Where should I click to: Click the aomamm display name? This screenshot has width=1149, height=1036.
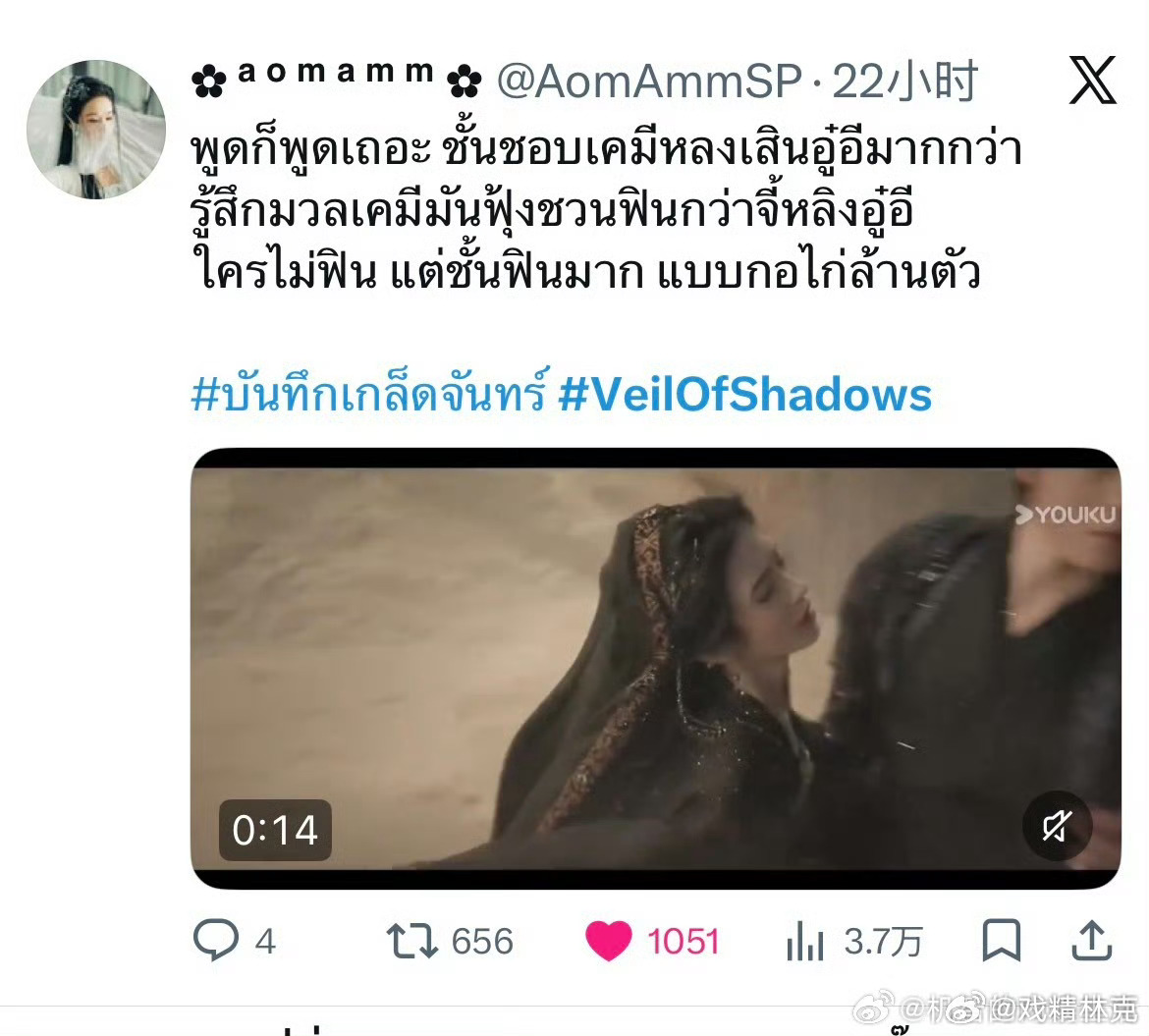click(x=336, y=78)
